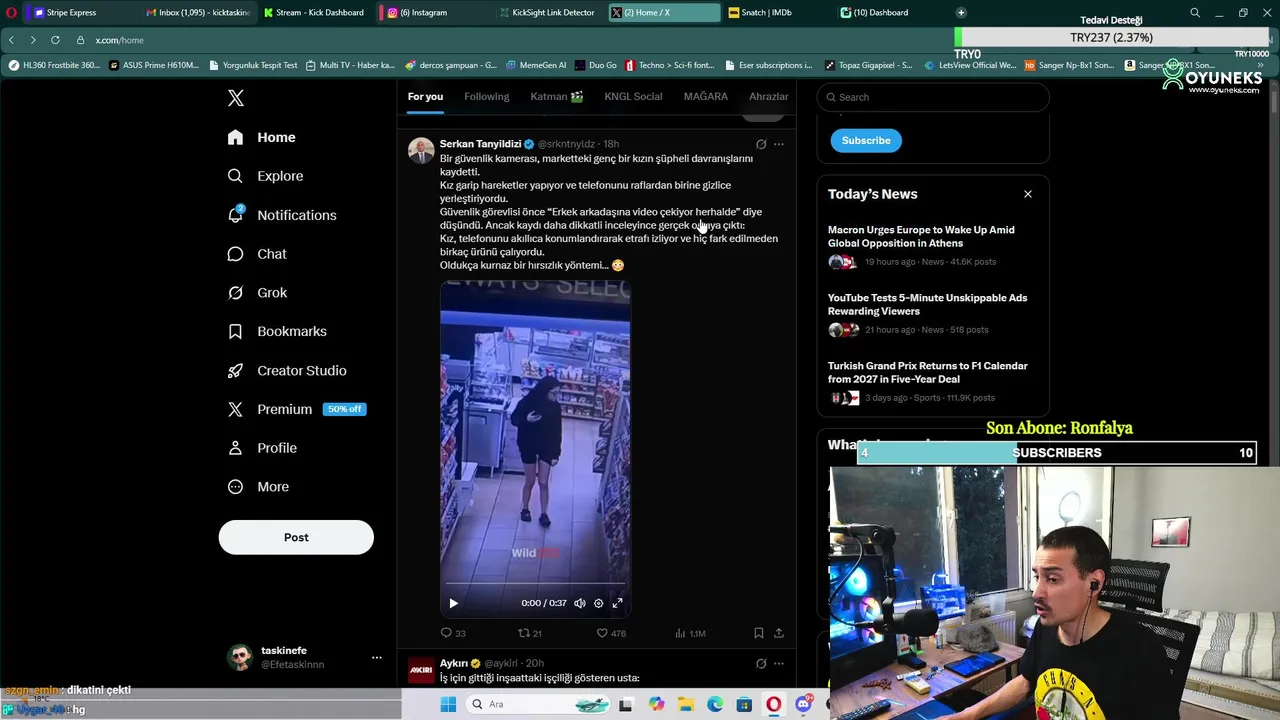Open video settings gear
Image resolution: width=1280 pixels, height=720 pixels.
[599, 603]
